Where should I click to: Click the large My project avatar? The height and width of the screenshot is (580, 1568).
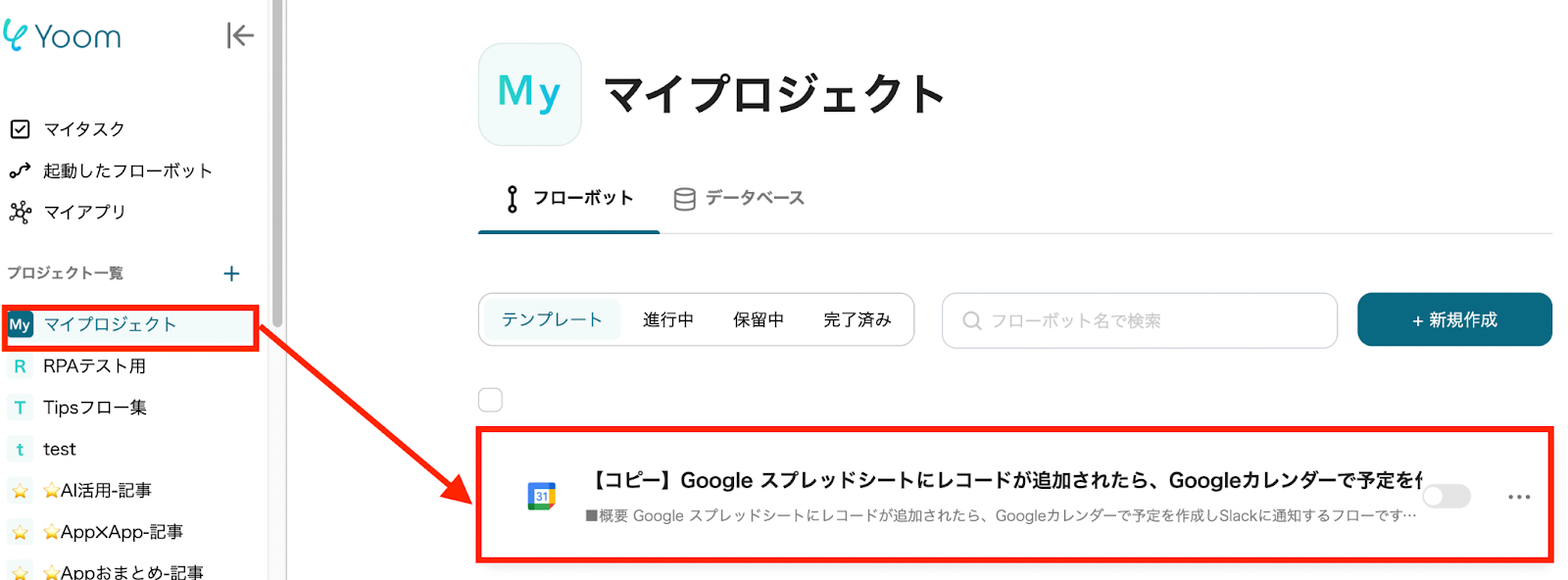(x=529, y=94)
